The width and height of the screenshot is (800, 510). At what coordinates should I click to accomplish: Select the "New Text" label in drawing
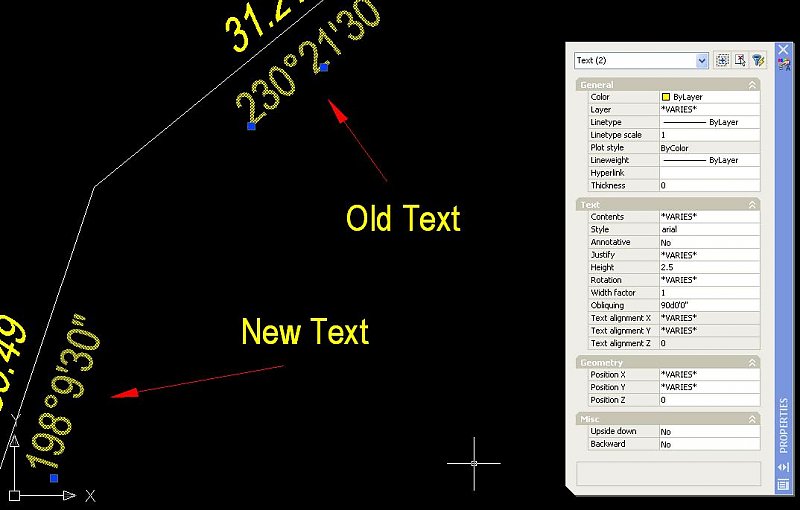305,332
